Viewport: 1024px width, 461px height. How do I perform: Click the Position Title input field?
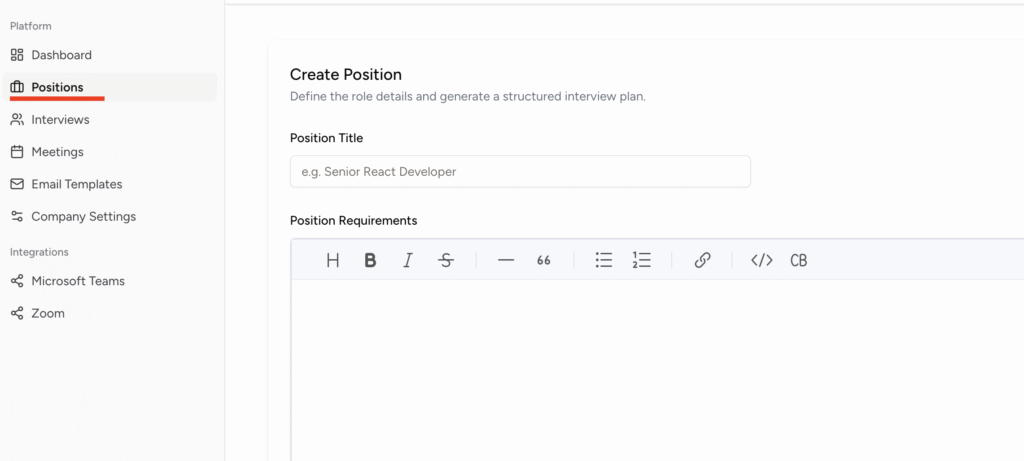coord(520,171)
